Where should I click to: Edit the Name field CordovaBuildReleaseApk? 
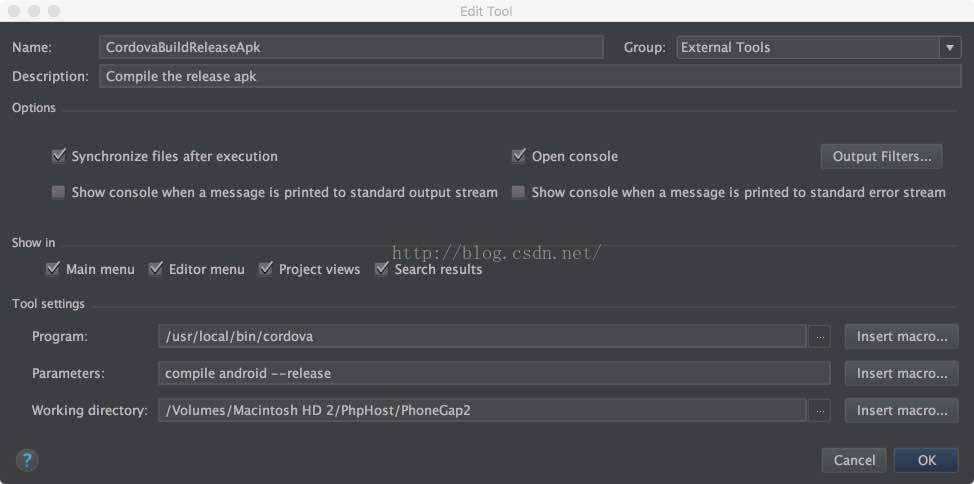tap(351, 47)
